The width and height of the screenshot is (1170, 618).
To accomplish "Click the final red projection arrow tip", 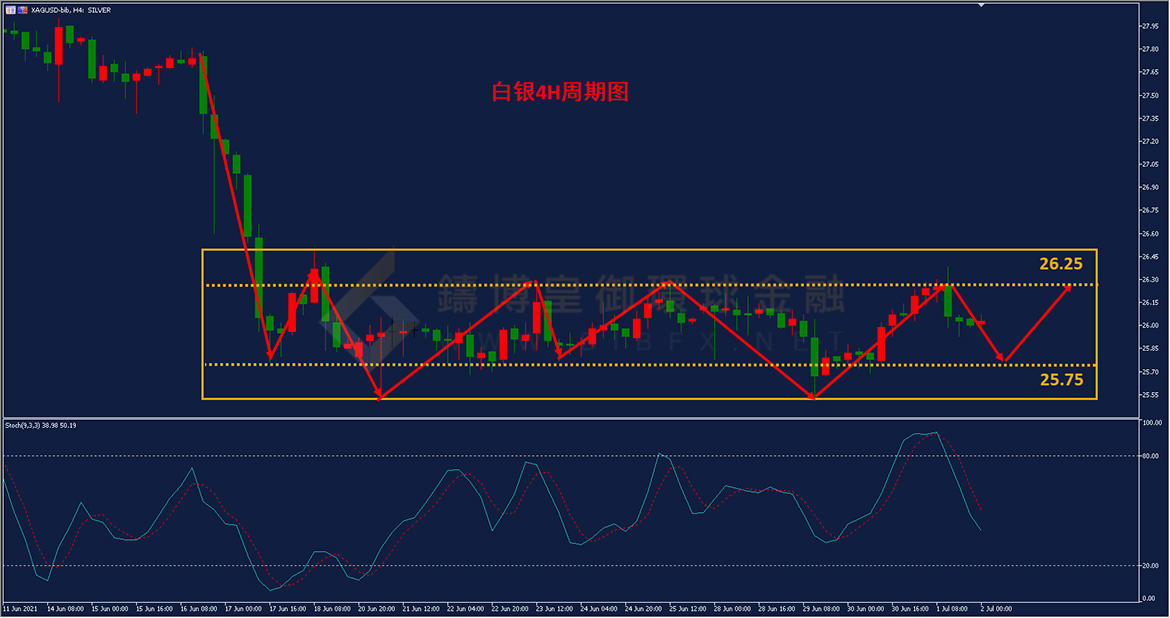I will point(1071,286).
